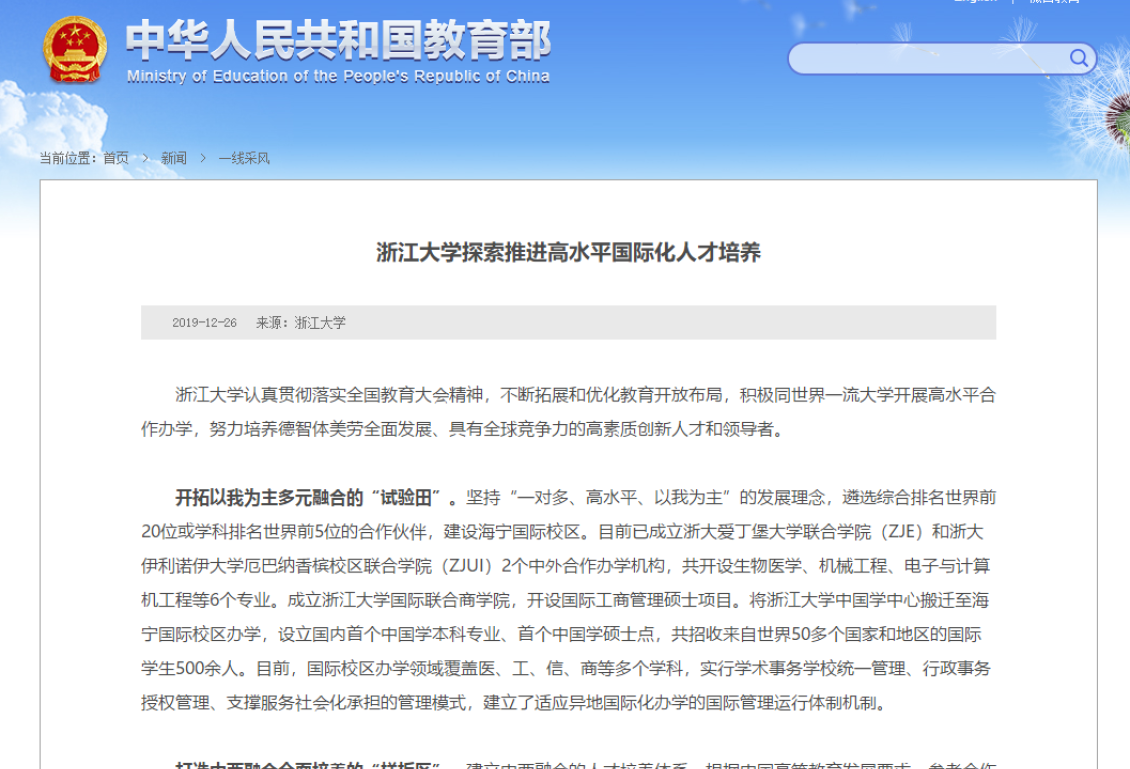1130x769 pixels.
Task: Click the 中华人民共和国教育部 site title
Action: point(339,40)
